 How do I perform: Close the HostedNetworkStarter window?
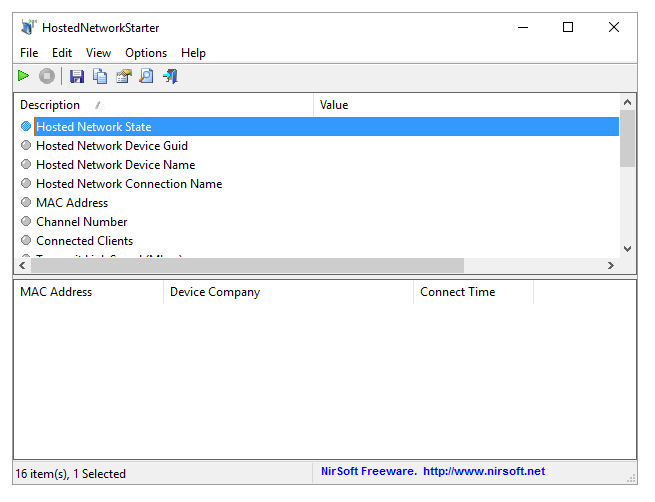(x=614, y=28)
